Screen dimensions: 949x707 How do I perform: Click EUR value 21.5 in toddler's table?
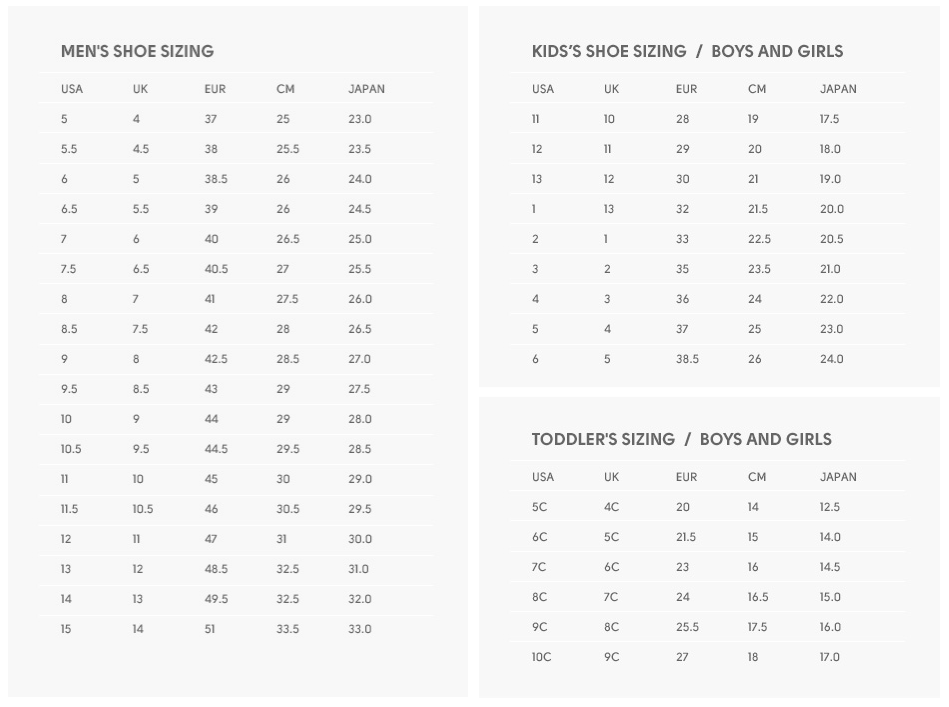(x=686, y=537)
